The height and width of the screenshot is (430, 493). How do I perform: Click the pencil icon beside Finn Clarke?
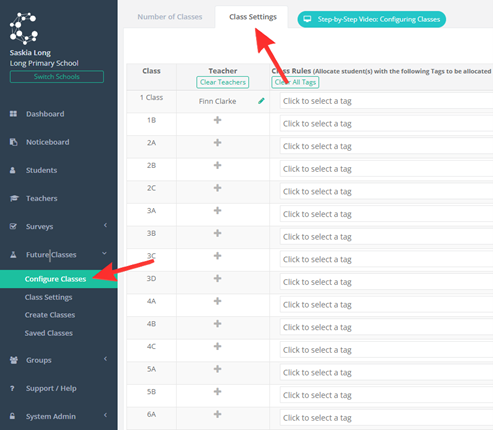[x=261, y=101]
